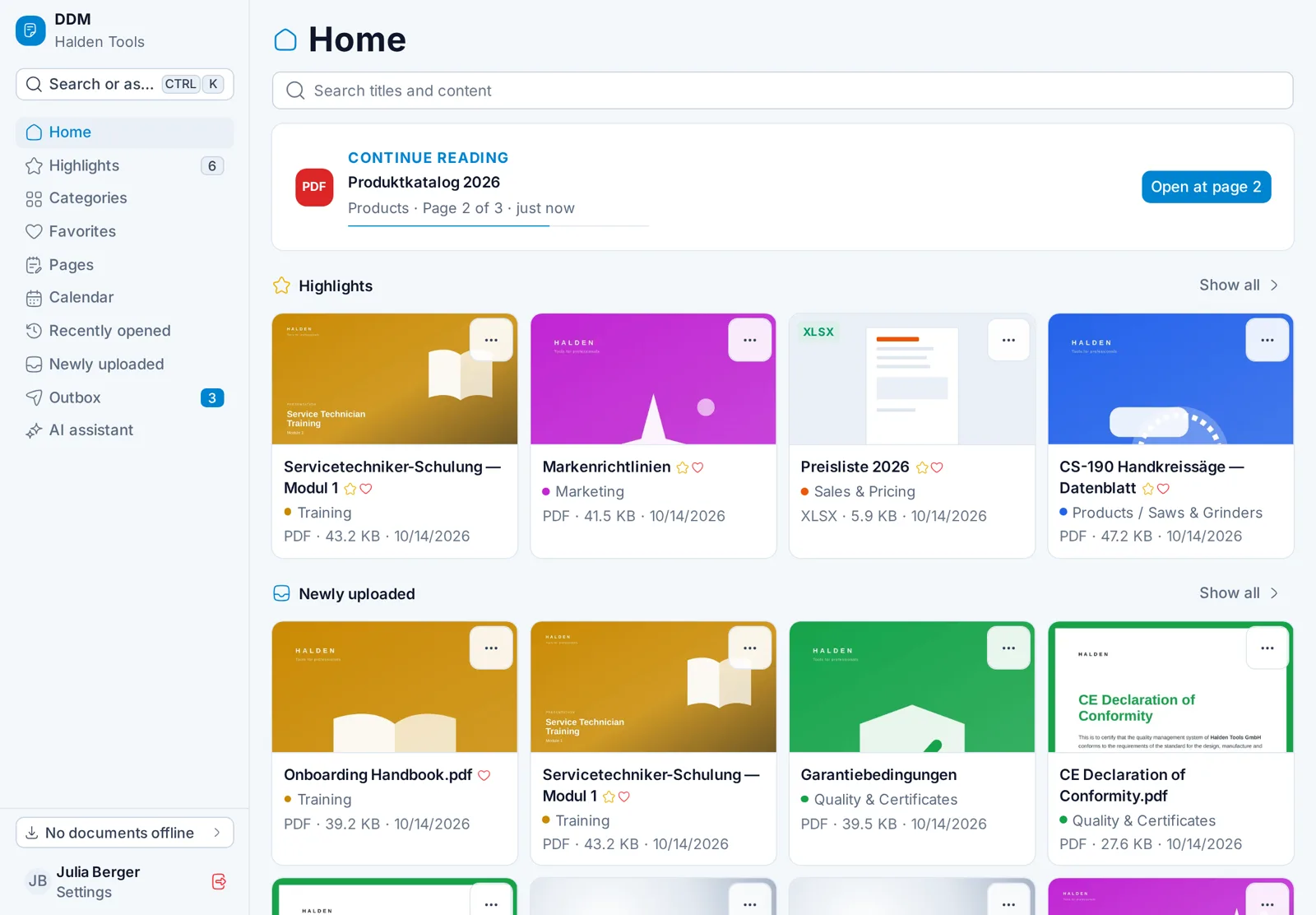Open more options on Servicetechniker-Schulung card under Newly uploaded
The width and height of the screenshot is (1316, 915).
point(750,648)
